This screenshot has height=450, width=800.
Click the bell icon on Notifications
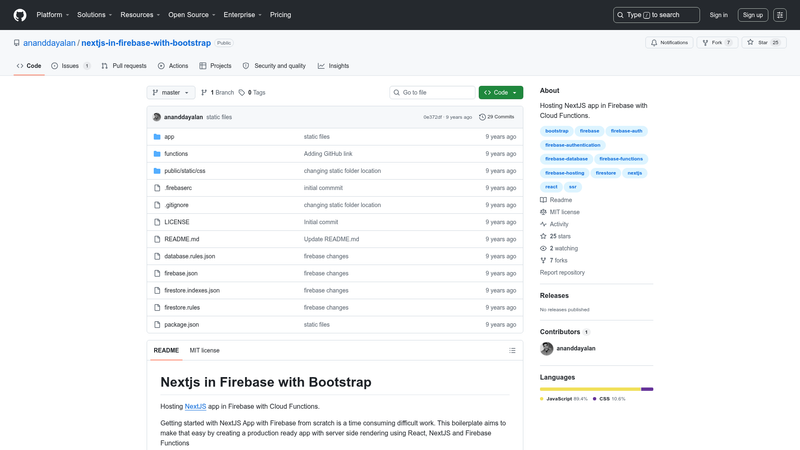coord(654,43)
